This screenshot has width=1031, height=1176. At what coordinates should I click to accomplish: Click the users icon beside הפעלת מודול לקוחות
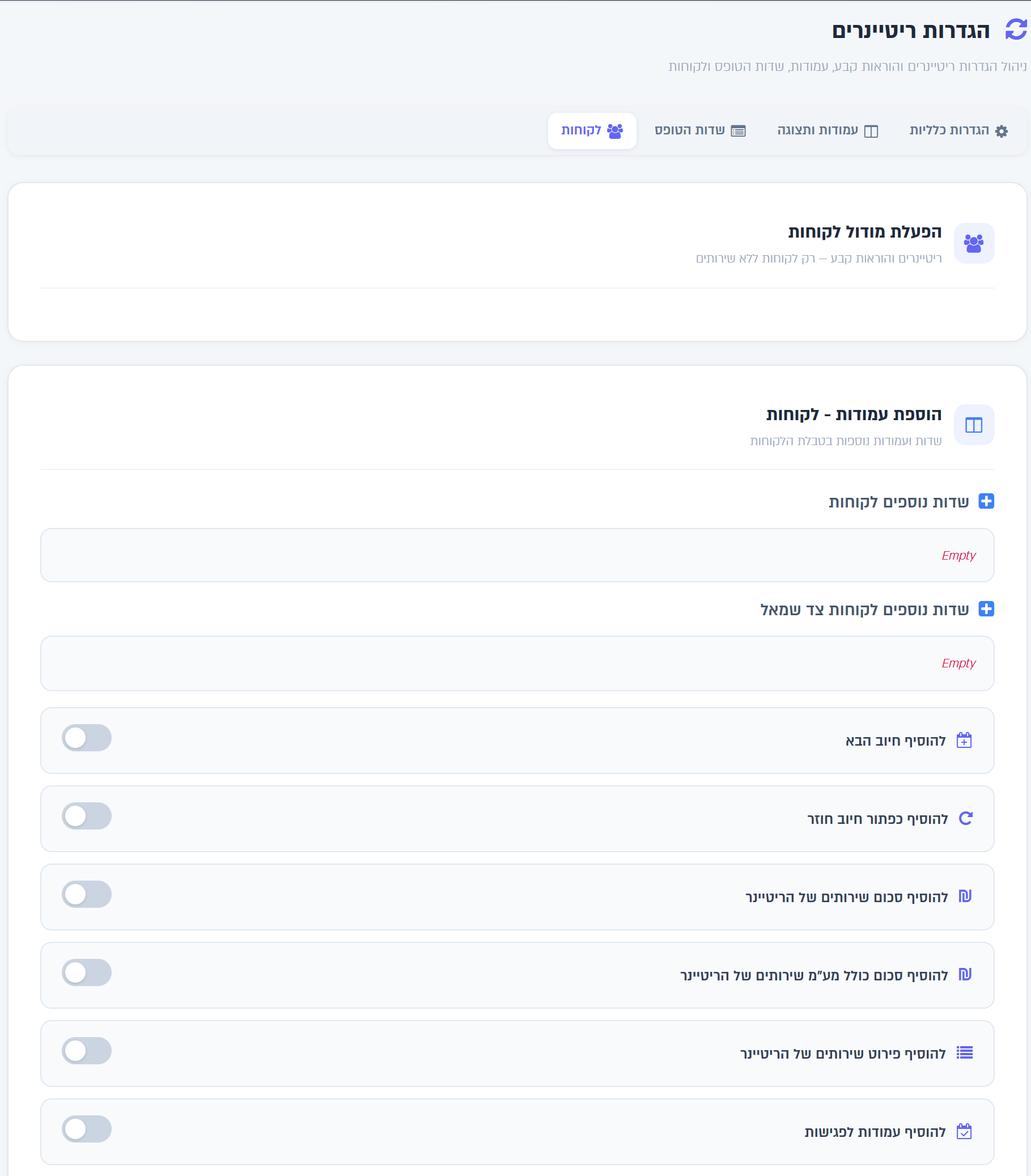click(974, 243)
